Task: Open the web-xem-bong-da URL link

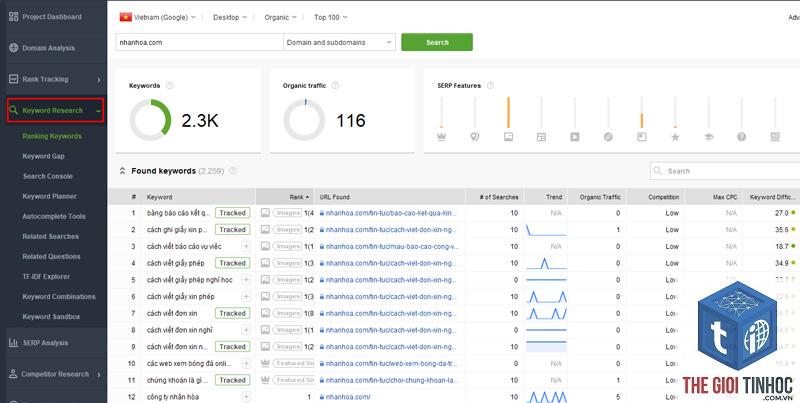Action: pyautogui.click(x=389, y=363)
